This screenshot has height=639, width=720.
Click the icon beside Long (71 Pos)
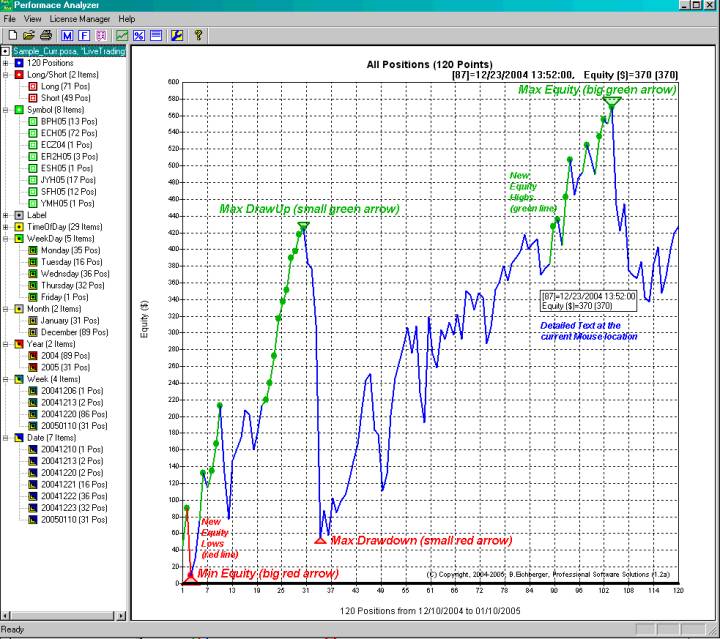[33, 86]
